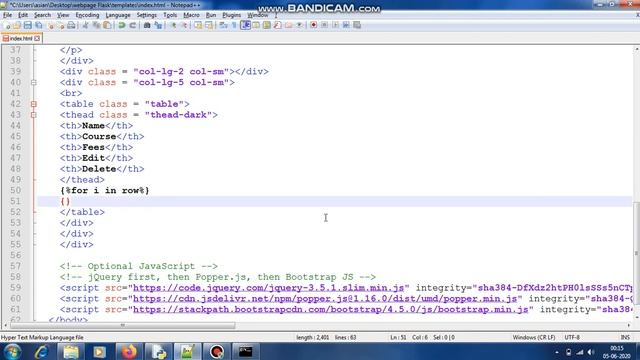Viewport: 640px width, 360px height.
Task: Open the Tools menu
Action: [x=170, y=15]
